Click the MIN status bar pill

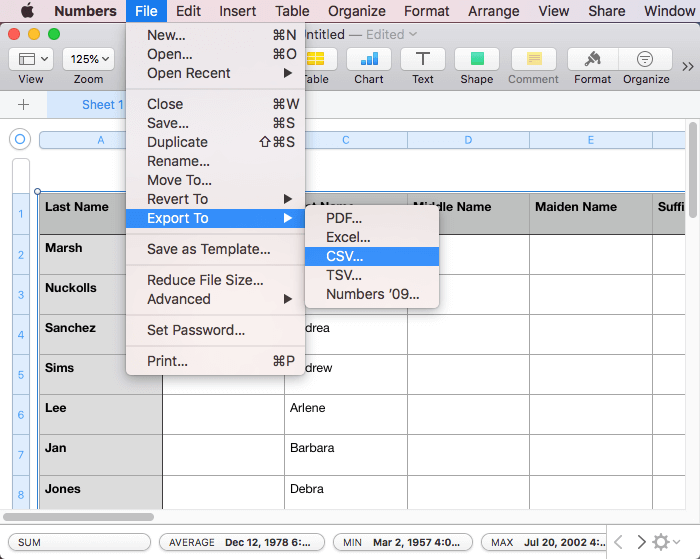[403, 542]
